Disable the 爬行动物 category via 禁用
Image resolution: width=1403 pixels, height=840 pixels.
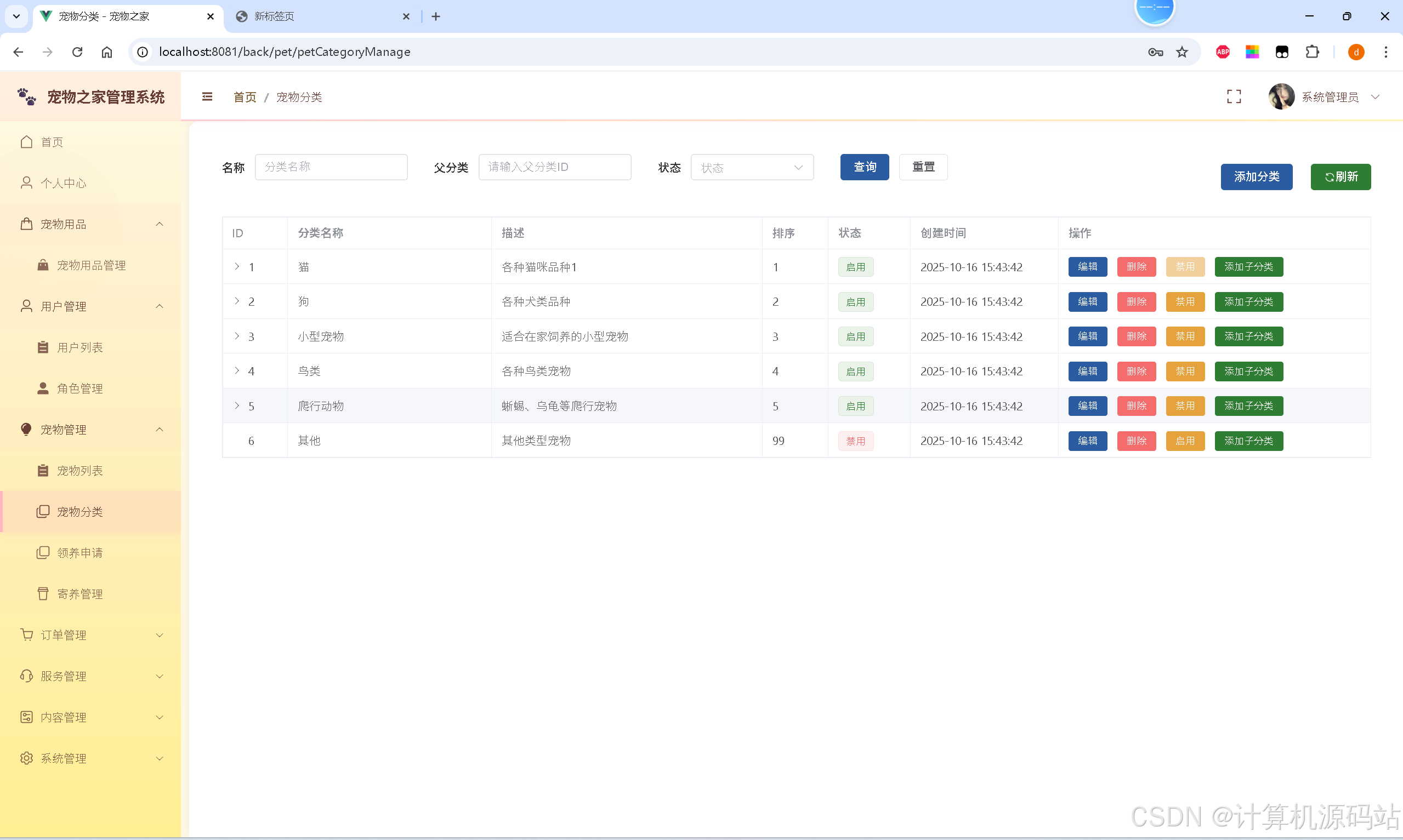(1185, 406)
